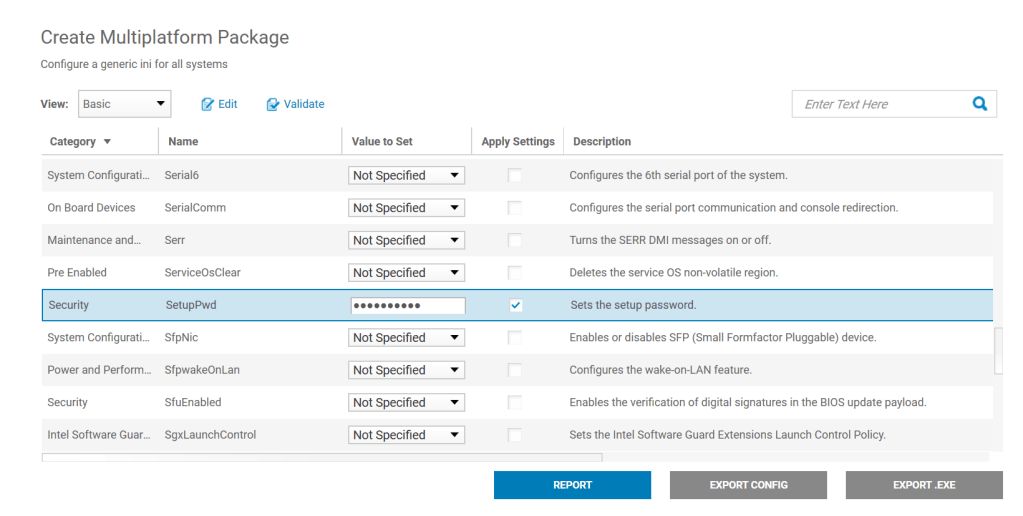Click the REPORT button
Screen dimensions: 1023x516
click(x=572, y=485)
